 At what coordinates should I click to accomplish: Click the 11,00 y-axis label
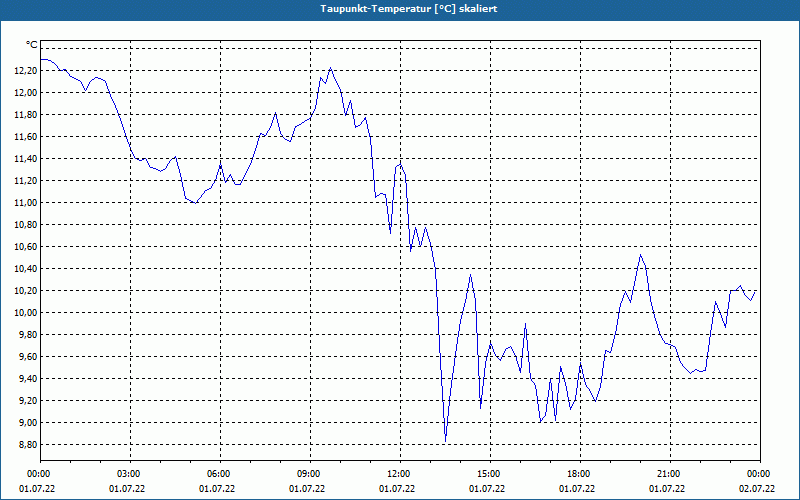pos(26,203)
